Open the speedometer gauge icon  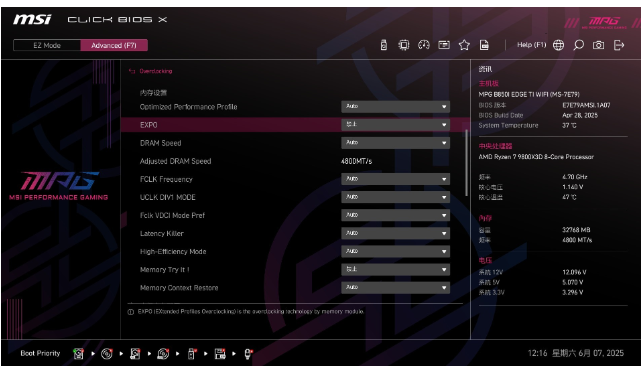pos(423,45)
